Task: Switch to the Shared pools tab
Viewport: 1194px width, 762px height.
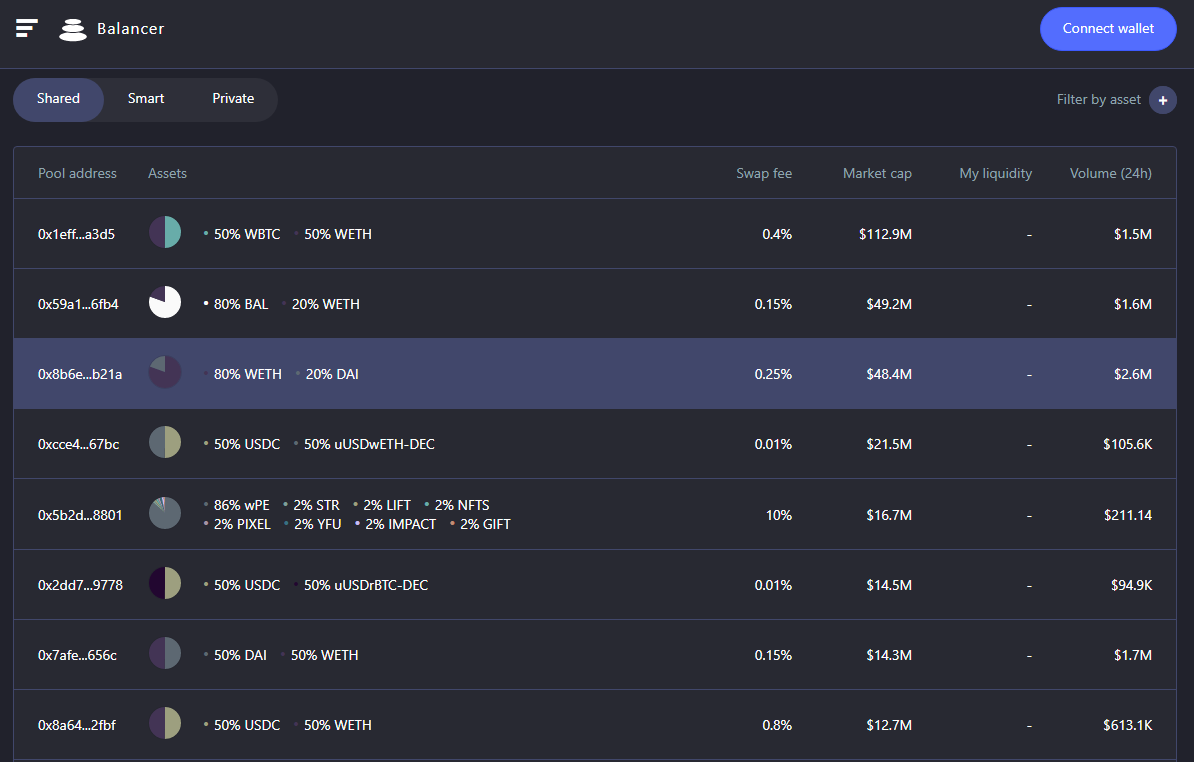Action: pos(59,99)
